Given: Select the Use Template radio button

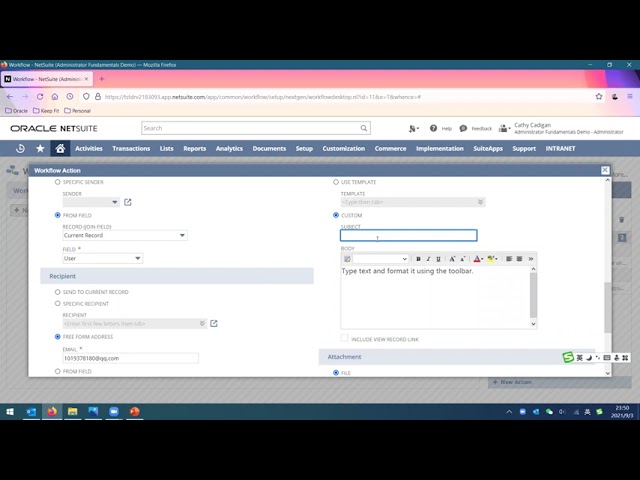Looking at the screenshot, I should tap(336, 182).
